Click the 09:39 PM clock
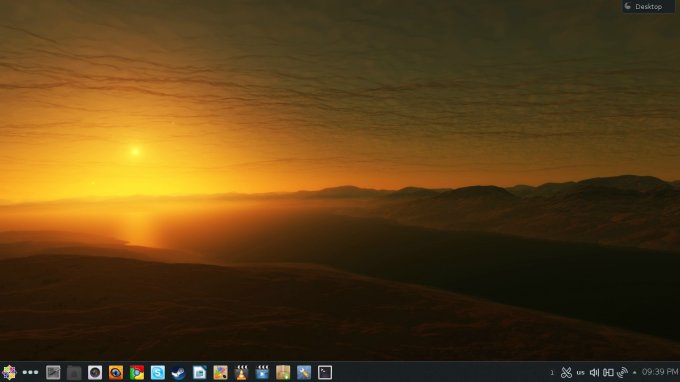Viewport: 680px width, 382px height. point(660,372)
